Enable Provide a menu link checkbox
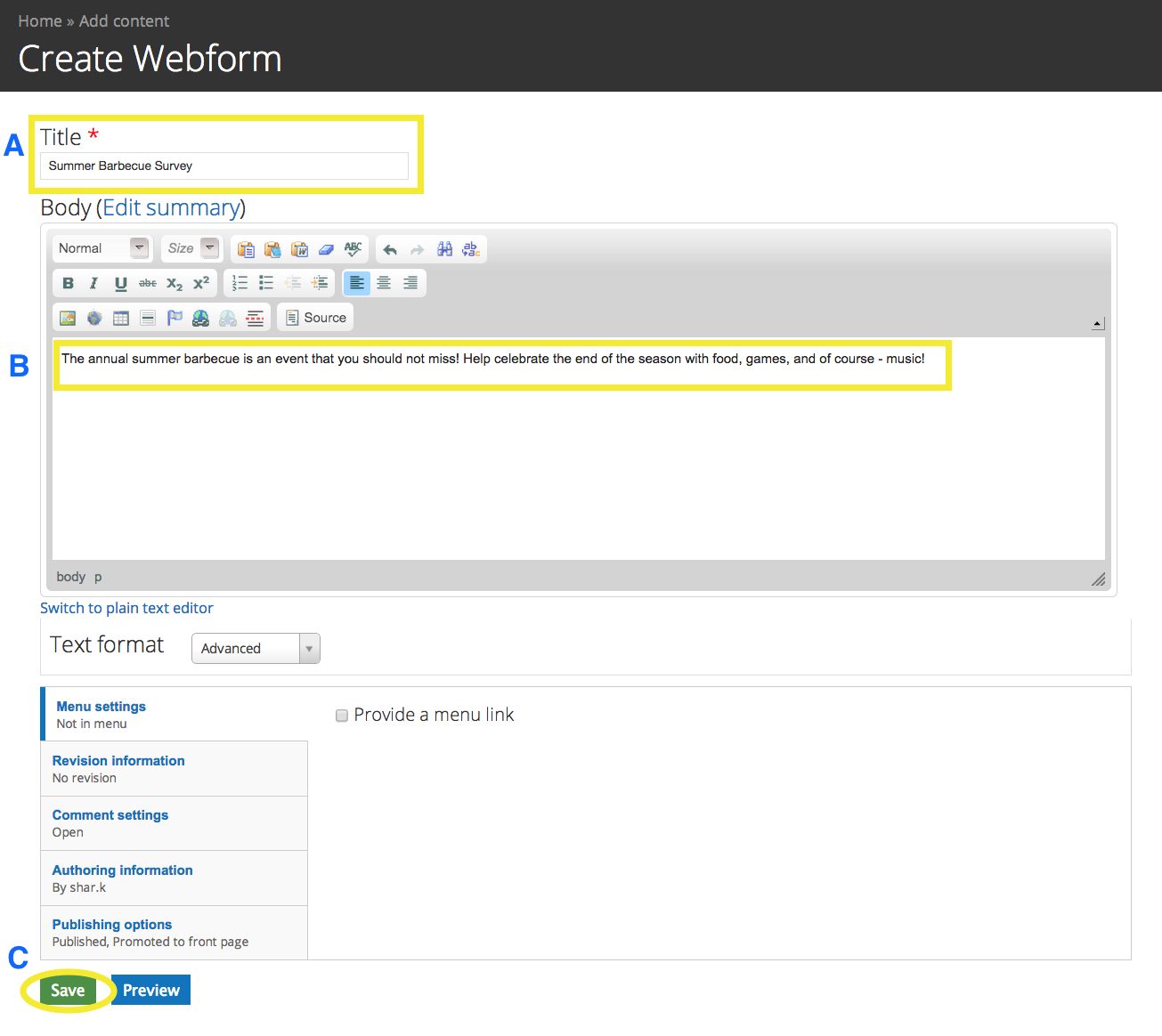 [x=341, y=716]
